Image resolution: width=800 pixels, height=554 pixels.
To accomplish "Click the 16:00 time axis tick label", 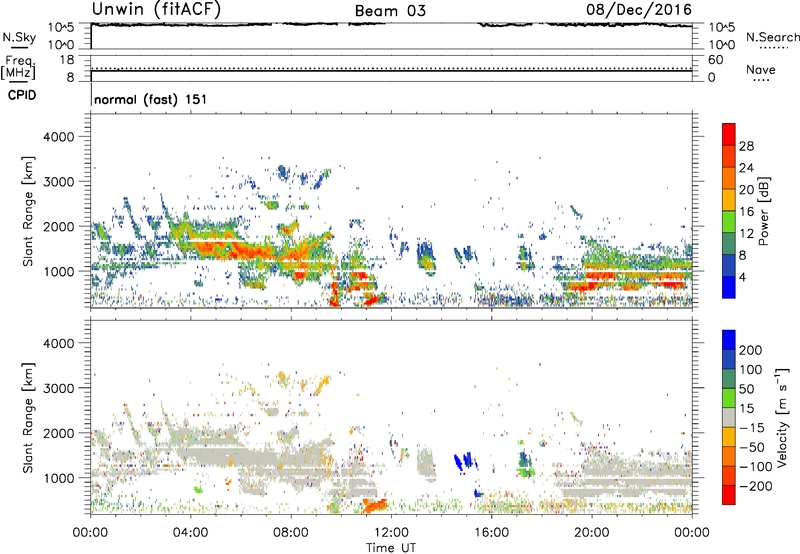I will [x=491, y=533].
